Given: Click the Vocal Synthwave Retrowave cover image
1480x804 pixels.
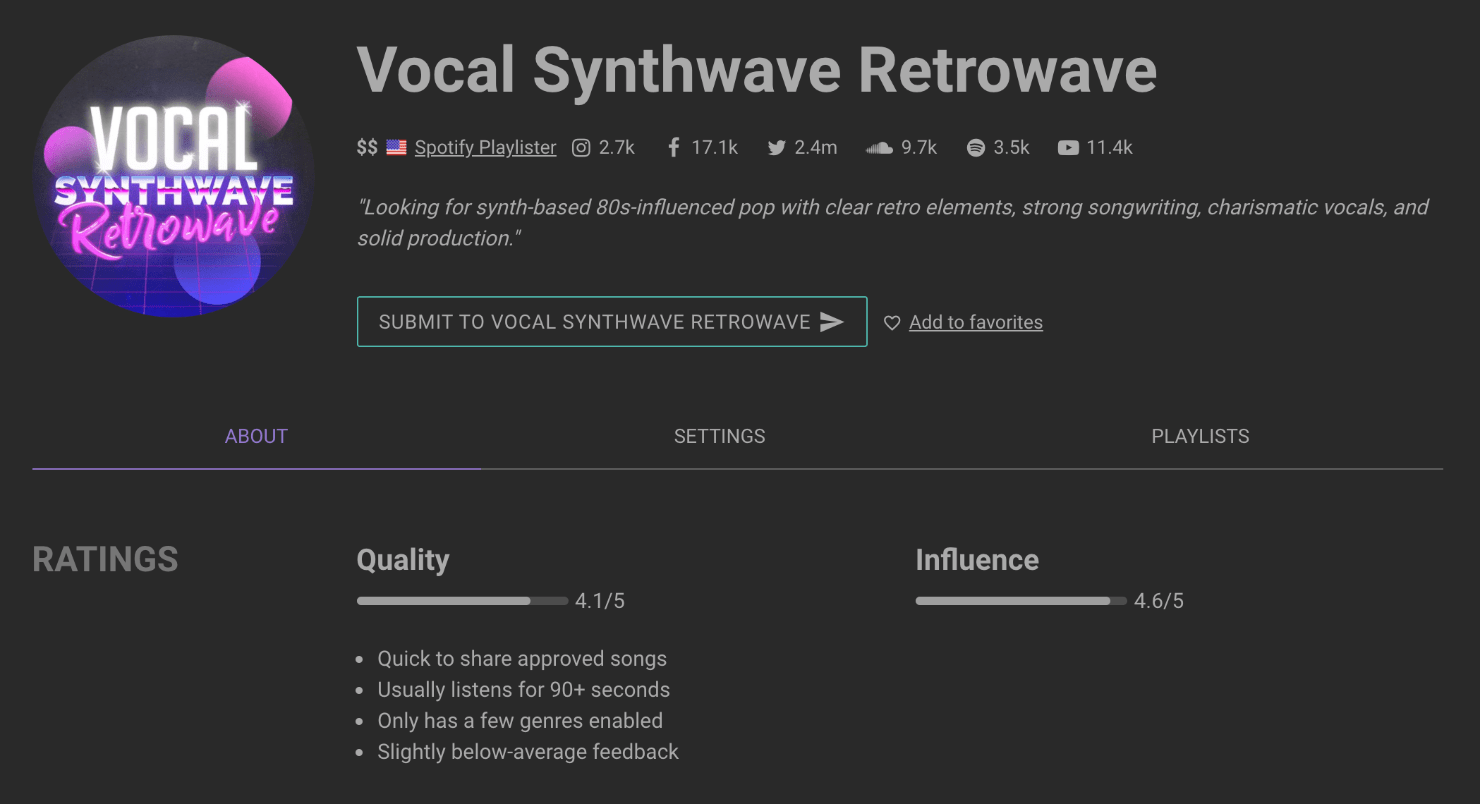Looking at the screenshot, I should tap(173, 175).
